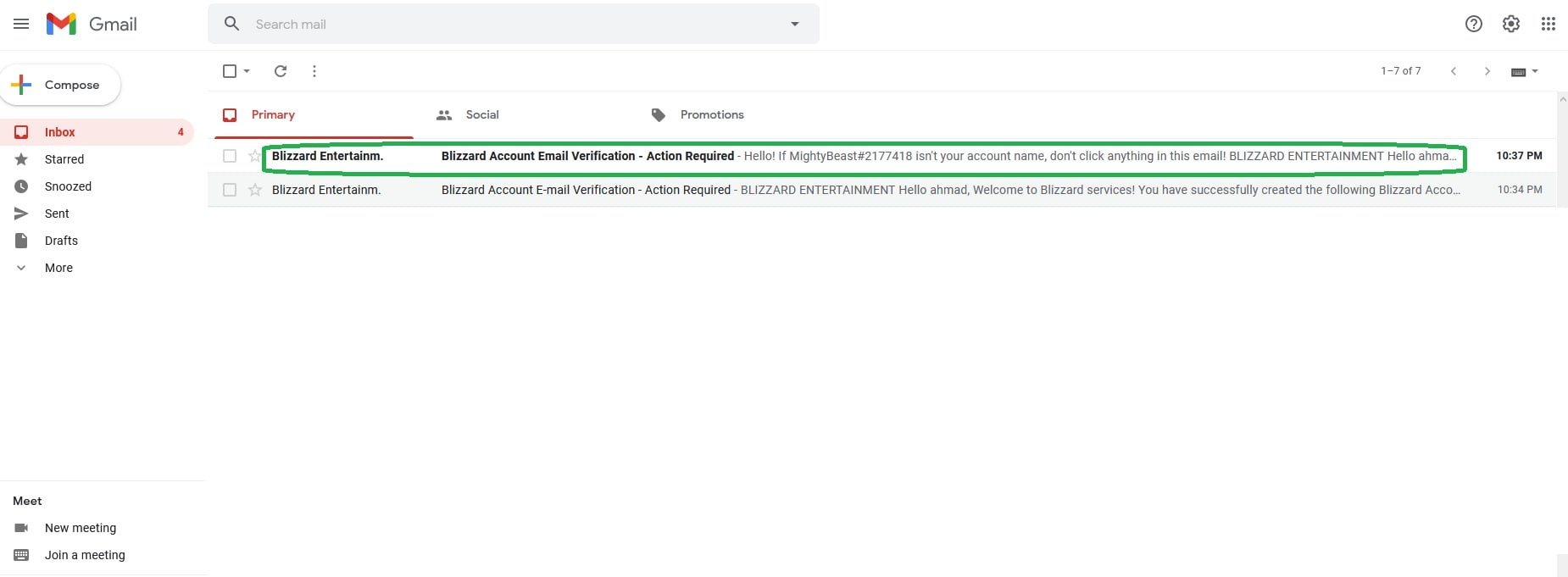Open the Support help icon
Image resolution: width=1568 pixels, height=577 pixels.
coord(1473,24)
